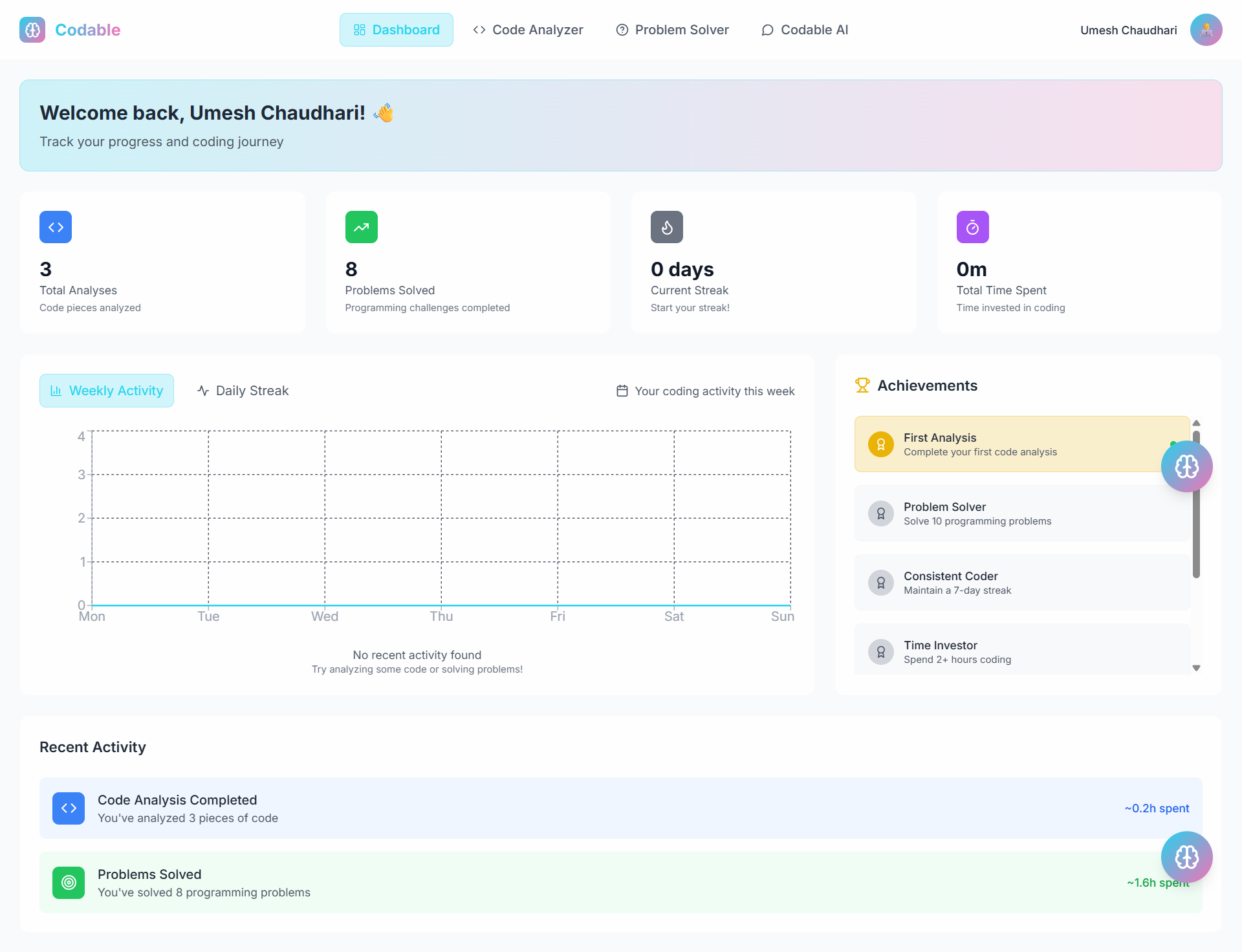Click the green Problems Solved trend icon
The image size is (1242, 952).
[361, 227]
